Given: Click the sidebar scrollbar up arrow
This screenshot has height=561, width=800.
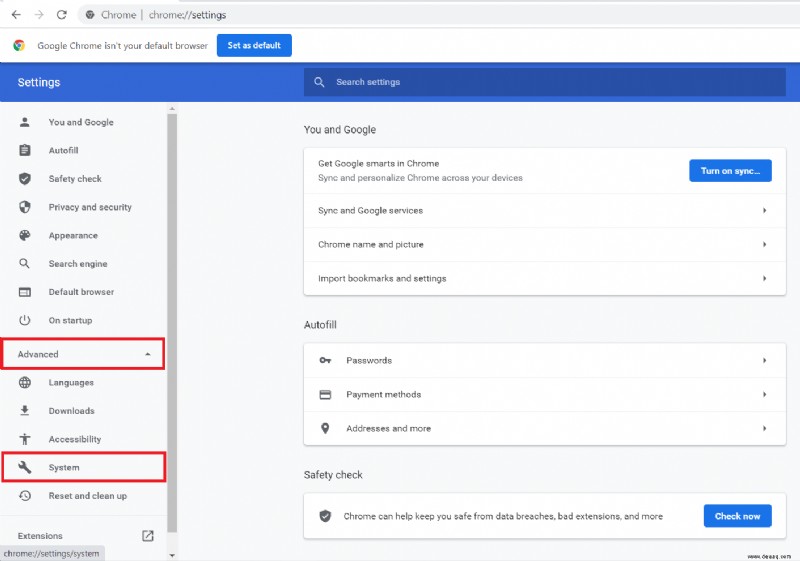Looking at the screenshot, I should click(x=172, y=109).
